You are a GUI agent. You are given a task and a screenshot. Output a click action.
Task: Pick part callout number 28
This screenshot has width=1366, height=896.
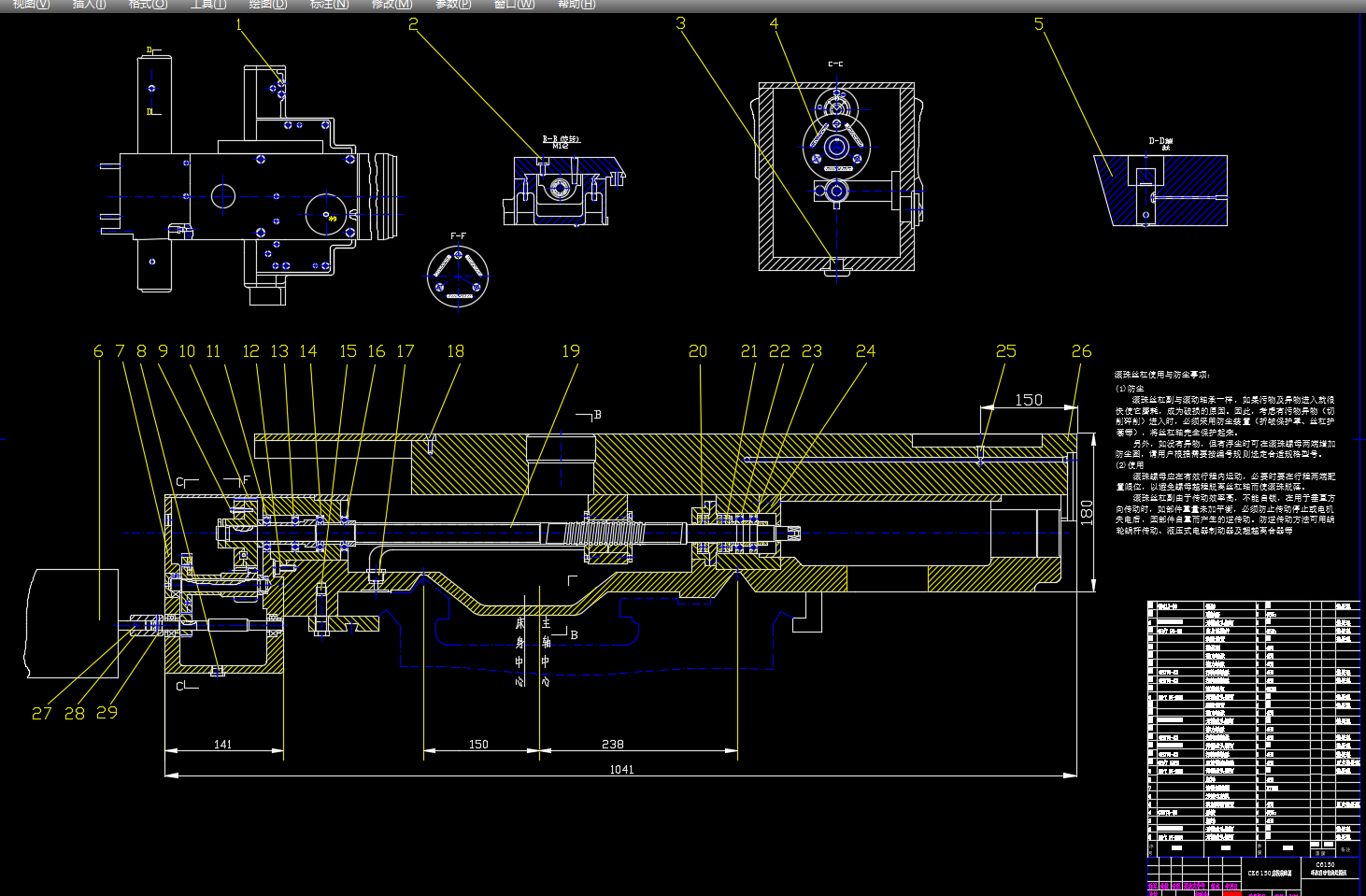[x=75, y=713]
